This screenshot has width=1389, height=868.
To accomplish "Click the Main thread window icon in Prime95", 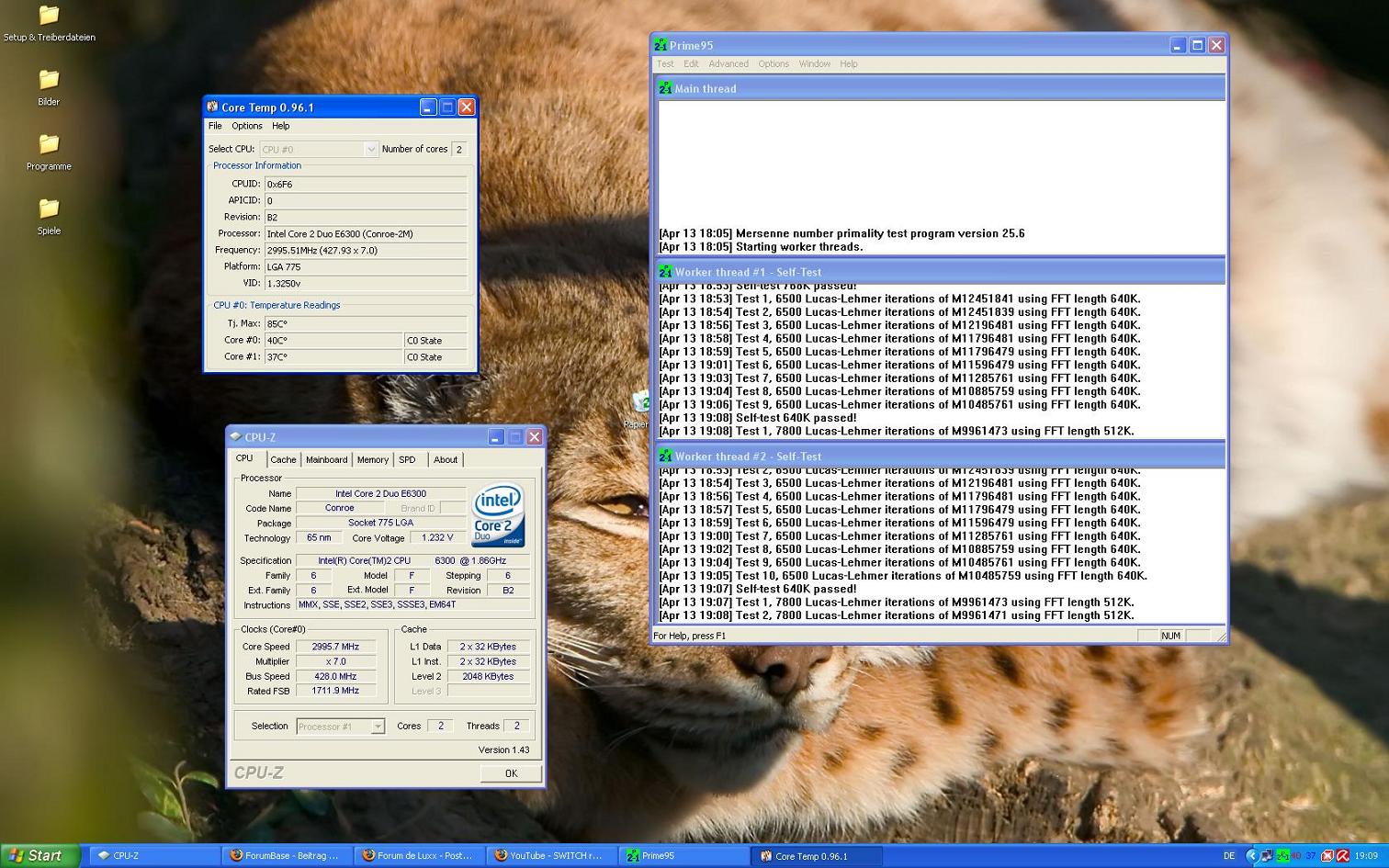I will (665, 88).
